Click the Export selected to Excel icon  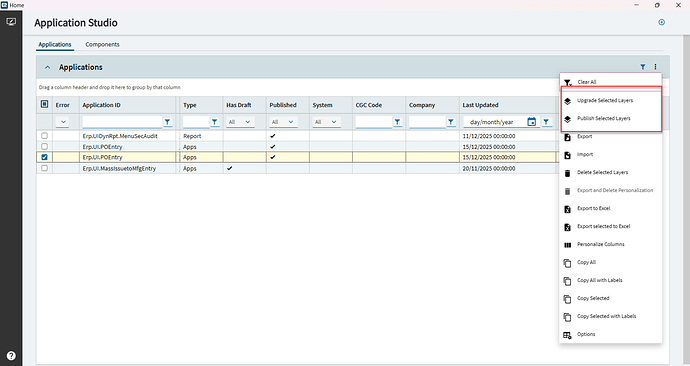[568, 227]
